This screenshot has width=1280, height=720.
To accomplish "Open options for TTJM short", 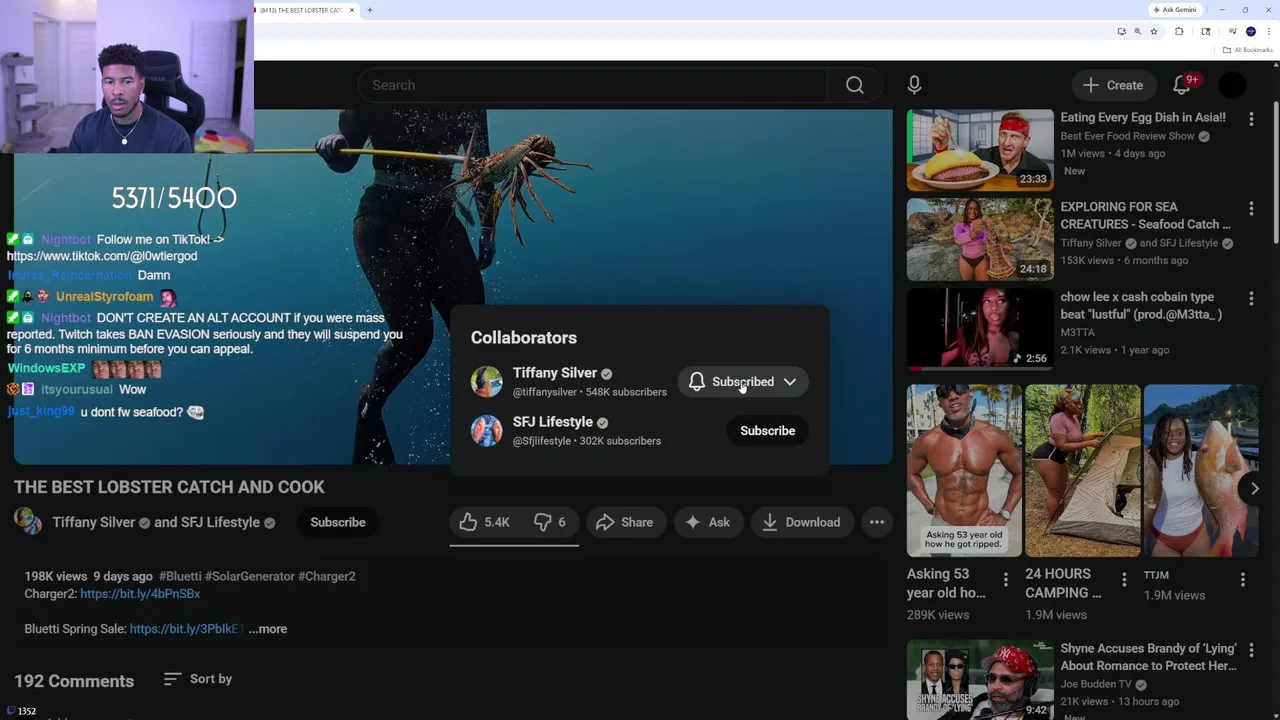I will tap(1243, 580).
